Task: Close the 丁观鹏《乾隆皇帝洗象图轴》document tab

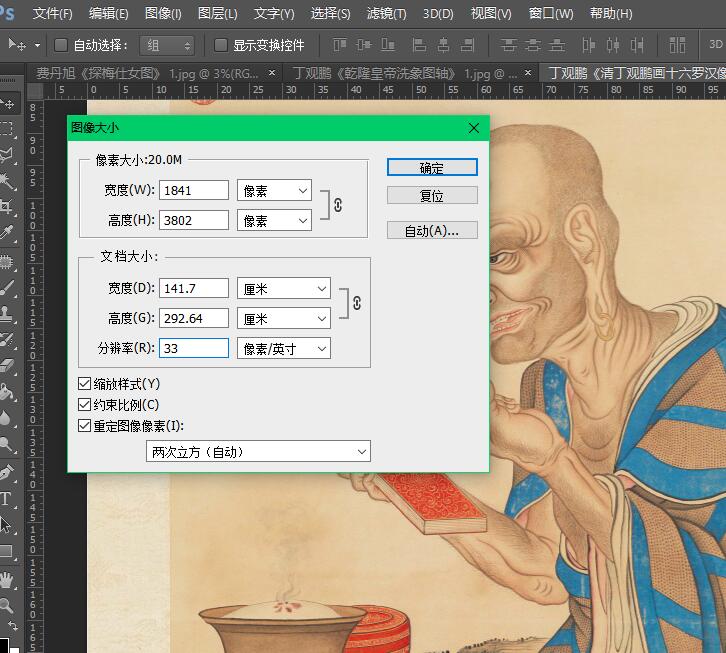Action: coord(528,73)
